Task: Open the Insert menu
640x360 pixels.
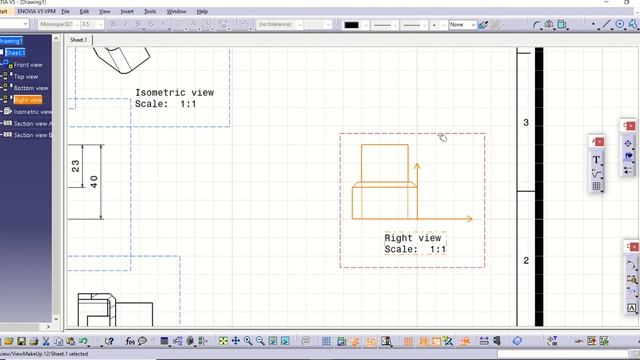Action: (127, 11)
